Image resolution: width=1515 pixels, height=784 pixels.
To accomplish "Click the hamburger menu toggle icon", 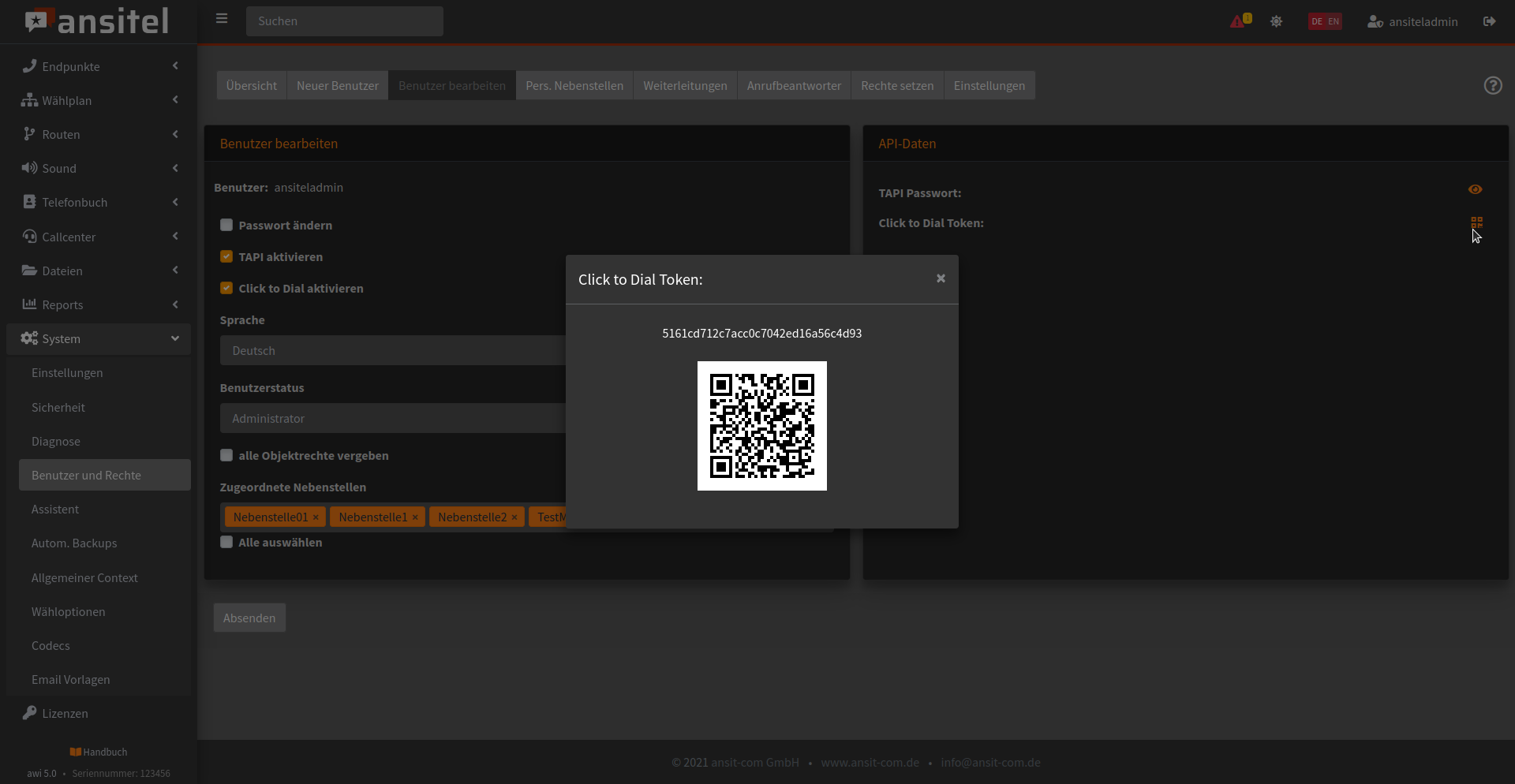I will (x=222, y=19).
